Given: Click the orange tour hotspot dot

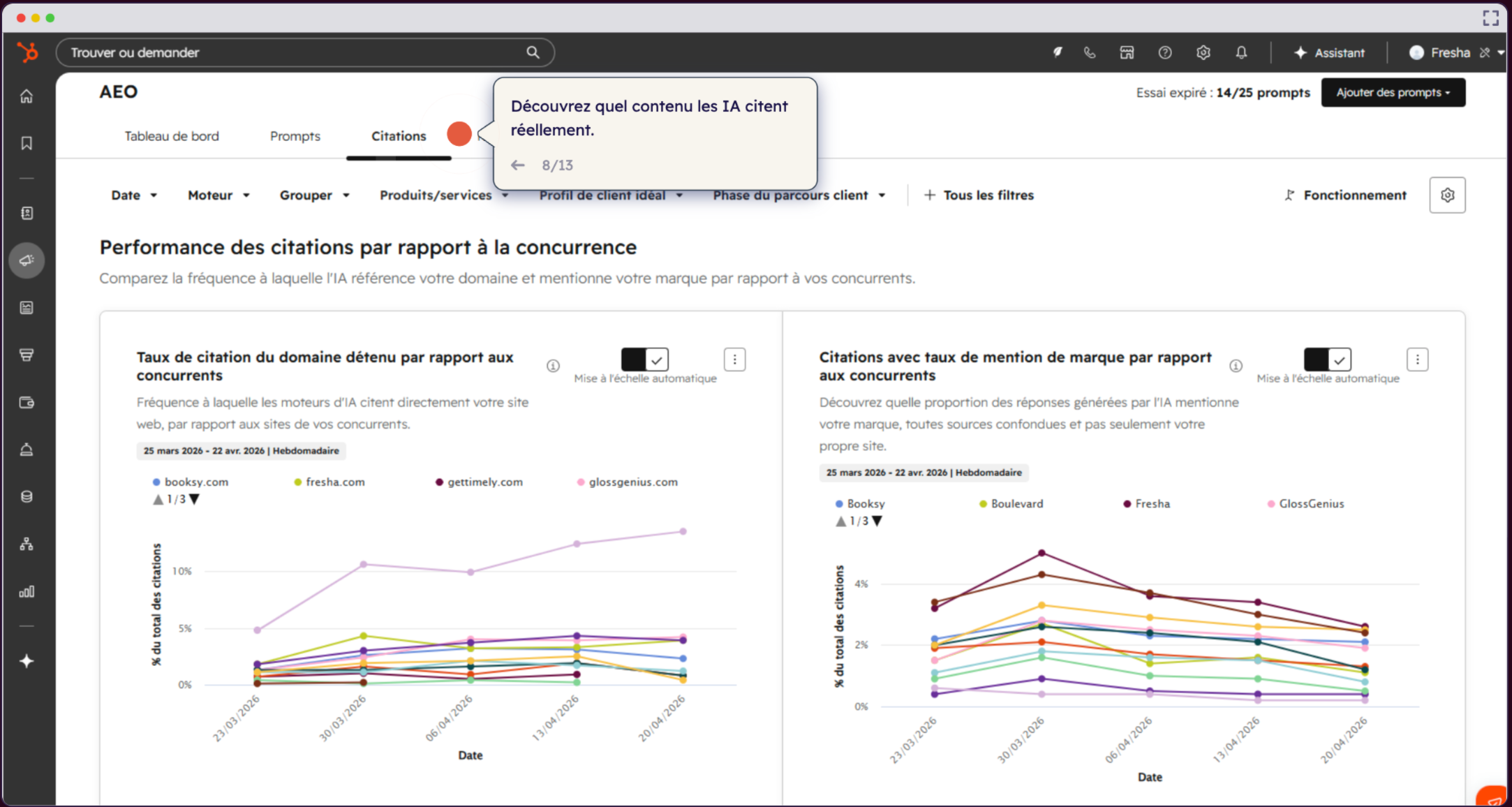Looking at the screenshot, I should [x=459, y=133].
